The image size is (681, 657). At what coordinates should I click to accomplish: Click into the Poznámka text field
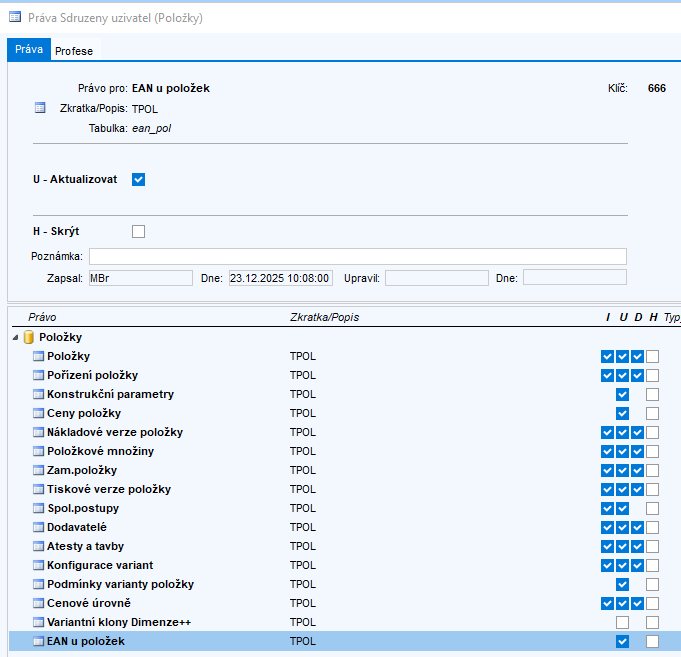[x=357, y=256]
